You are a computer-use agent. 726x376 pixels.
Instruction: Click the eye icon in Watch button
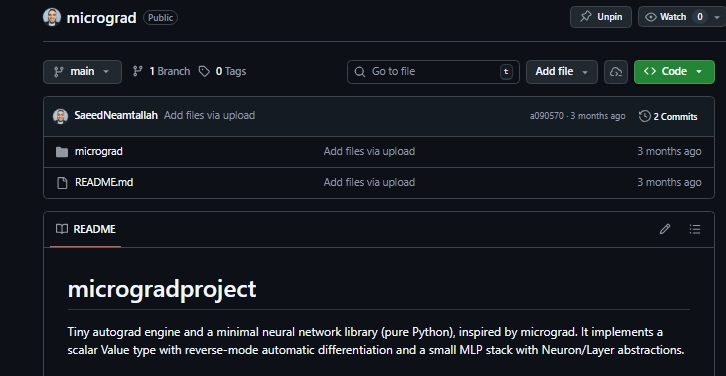click(651, 17)
